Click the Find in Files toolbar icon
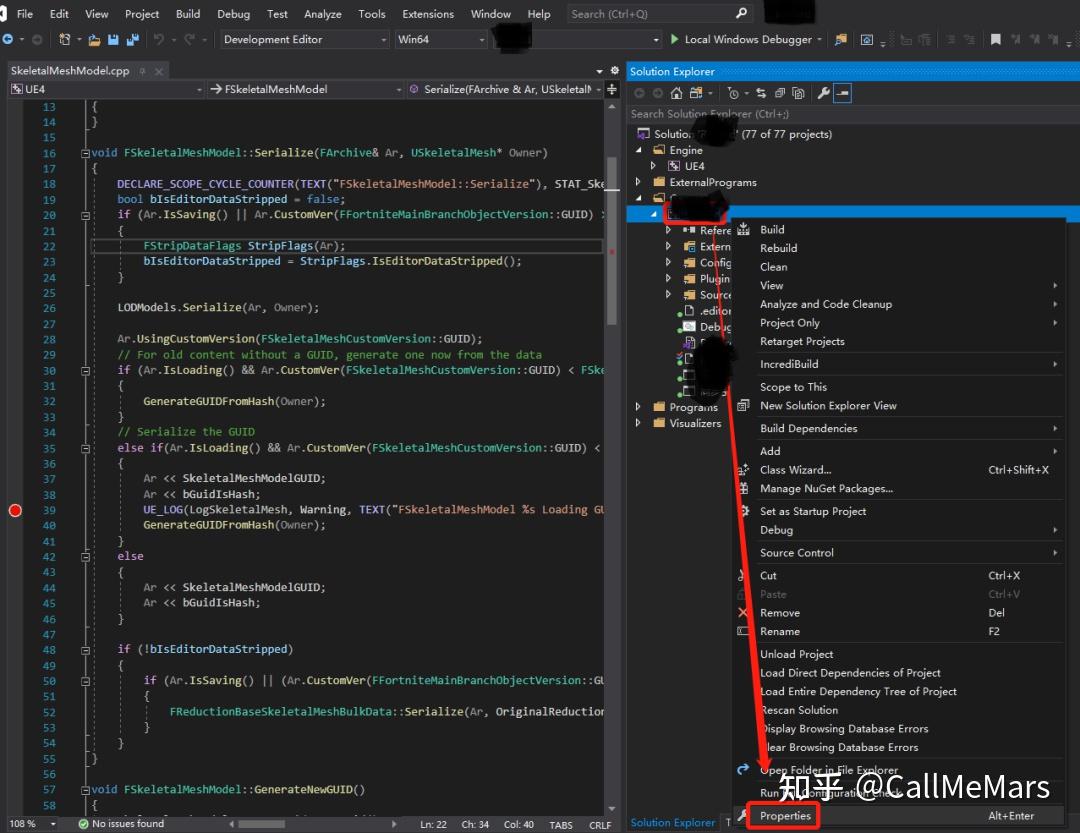Screen dimensions: 1080x833 (840, 40)
